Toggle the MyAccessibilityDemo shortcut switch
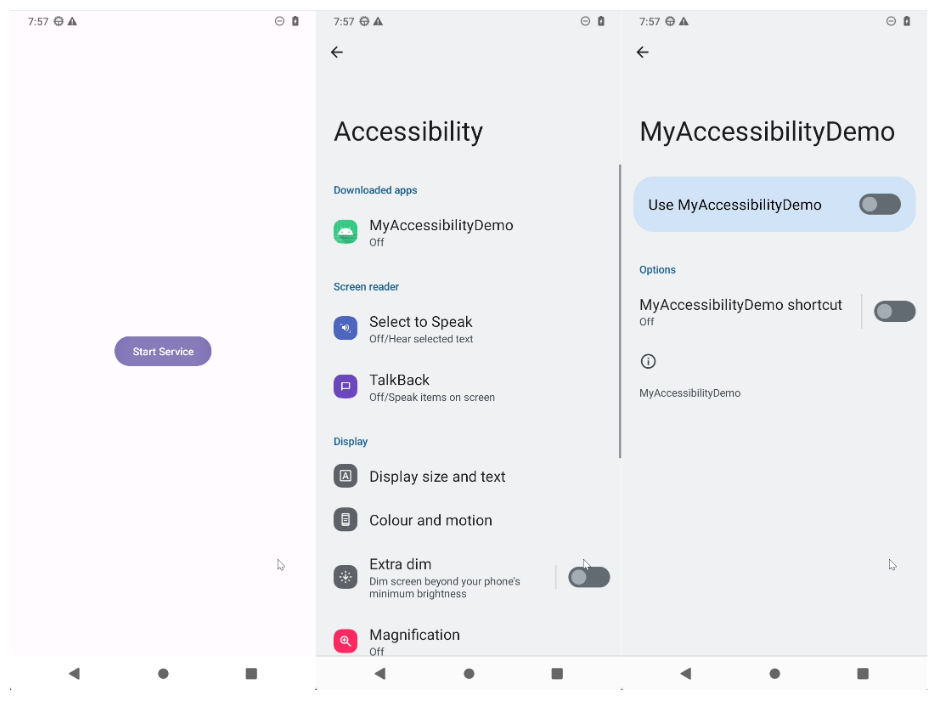 coord(894,311)
